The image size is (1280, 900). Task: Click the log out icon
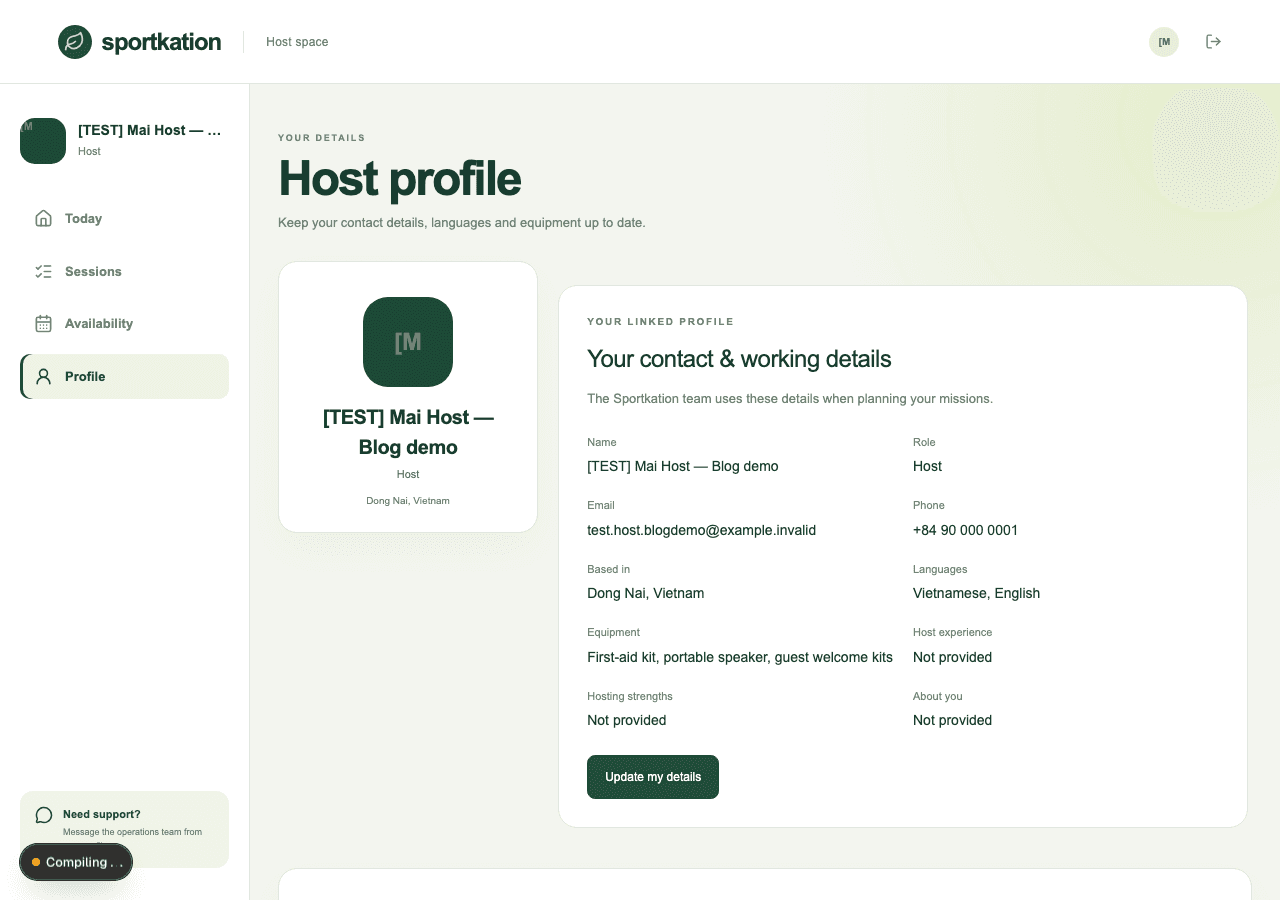[x=1213, y=42]
